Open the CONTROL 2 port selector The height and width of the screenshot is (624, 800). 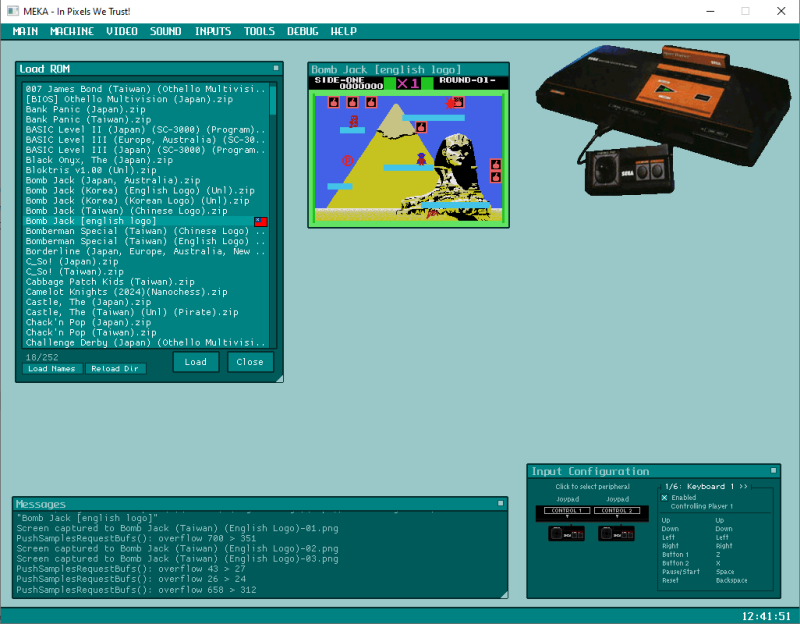(x=617, y=510)
